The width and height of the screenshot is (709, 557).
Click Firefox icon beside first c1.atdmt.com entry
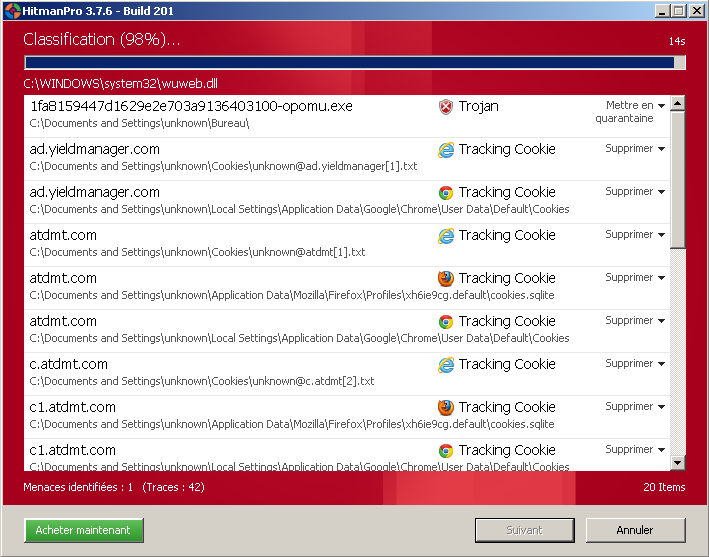pyautogui.click(x=446, y=408)
